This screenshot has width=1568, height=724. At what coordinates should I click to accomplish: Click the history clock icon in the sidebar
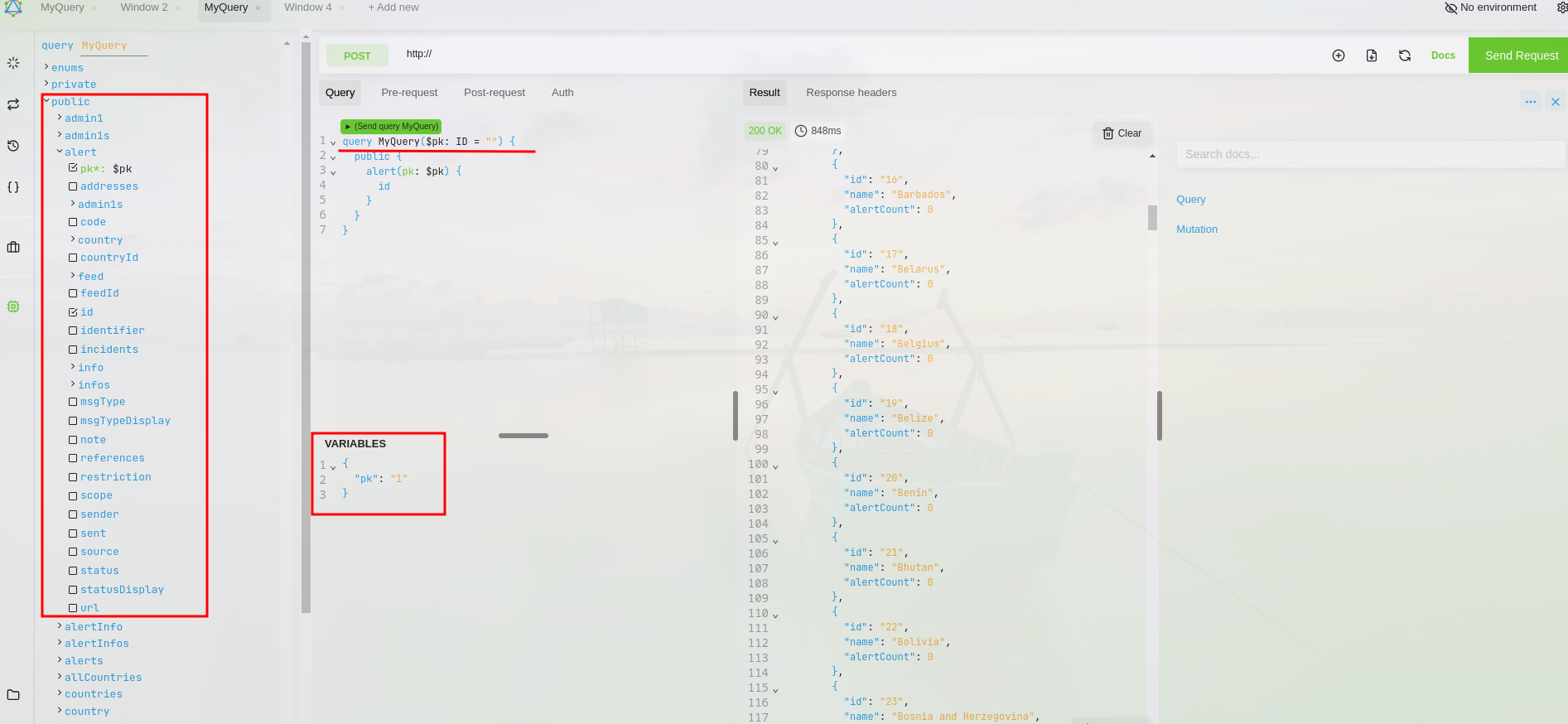point(13,146)
